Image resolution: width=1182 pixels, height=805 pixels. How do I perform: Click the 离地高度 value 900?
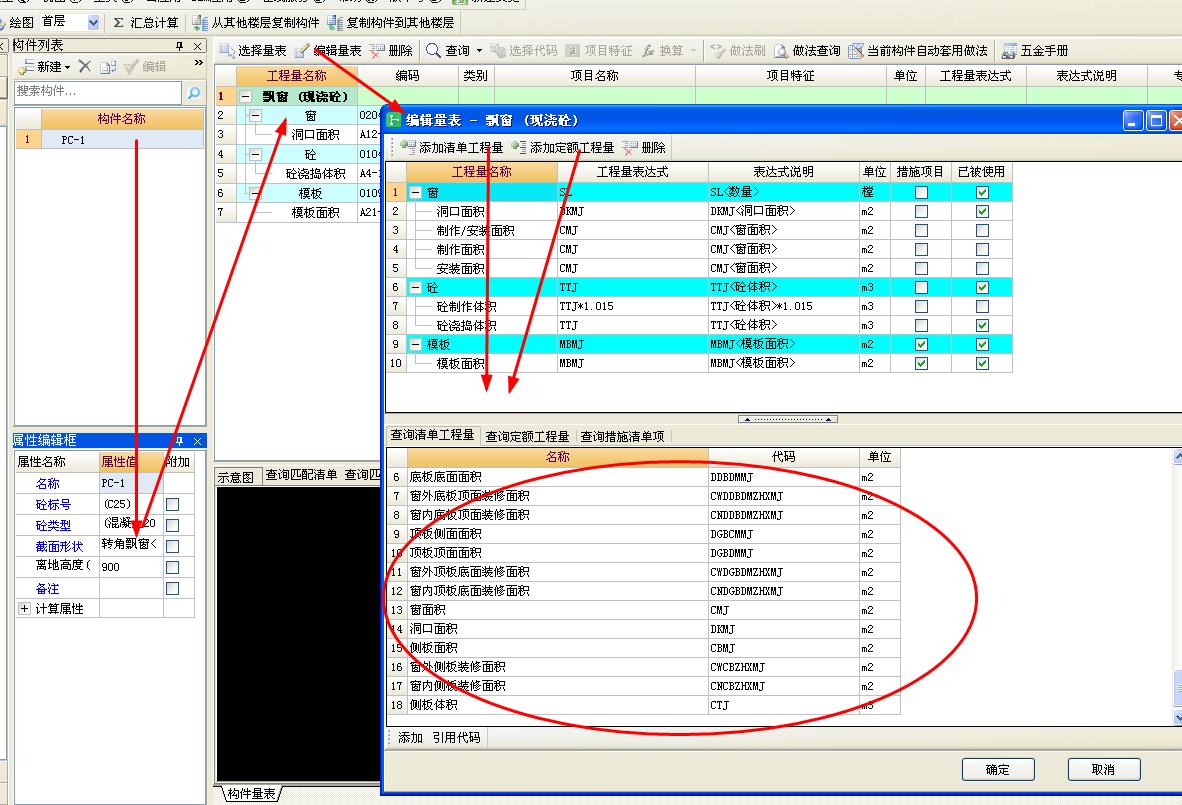130,567
